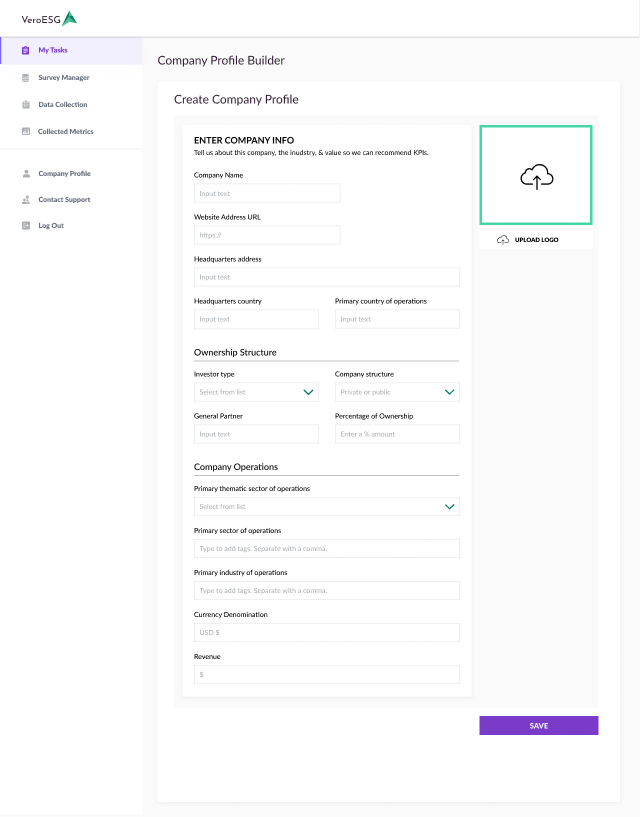The height and width of the screenshot is (817, 640).
Task: Click the Contact Support sidebar icon
Action: tap(26, 200)
